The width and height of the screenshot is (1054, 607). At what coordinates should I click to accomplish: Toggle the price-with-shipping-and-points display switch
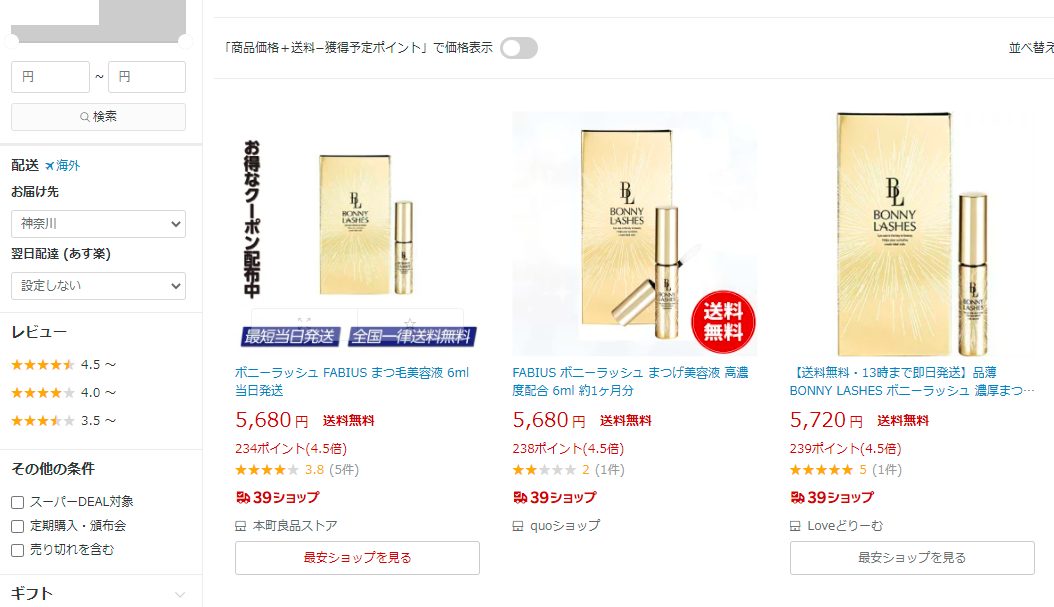click(x=519, y=48)
